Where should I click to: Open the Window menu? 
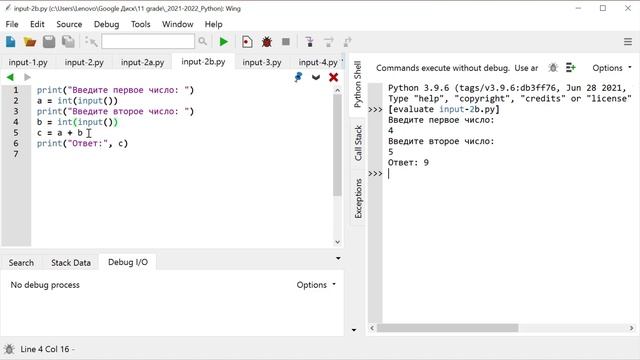pos(178,24)
